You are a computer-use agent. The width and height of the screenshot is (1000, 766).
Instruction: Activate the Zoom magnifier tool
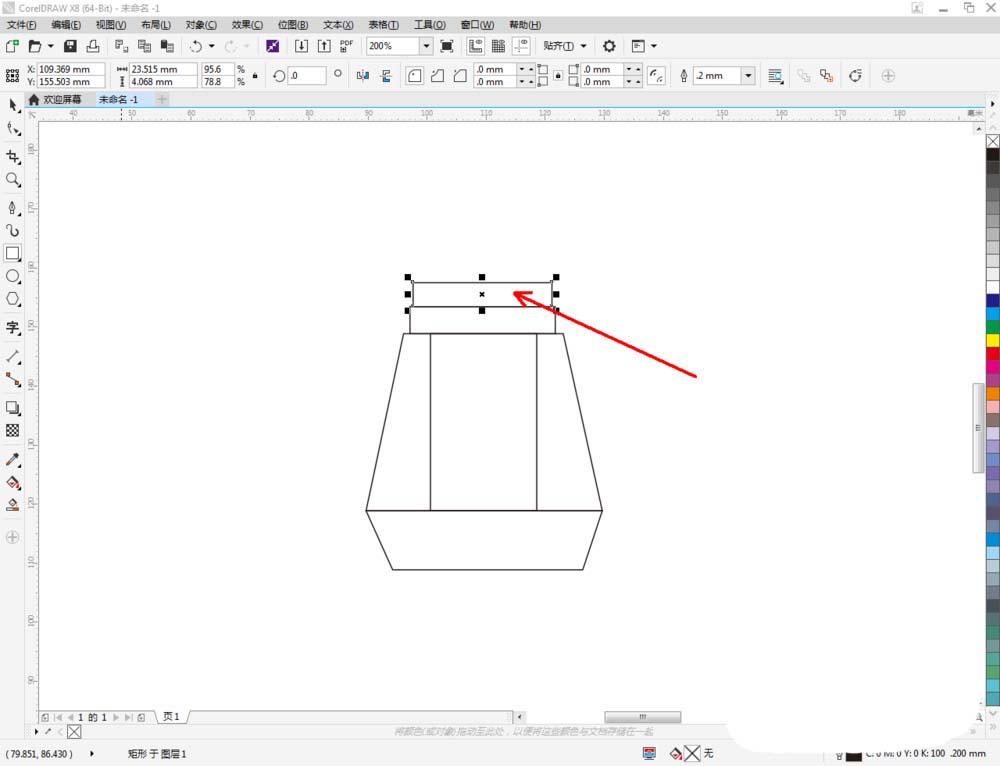click(x=13, y=180)
